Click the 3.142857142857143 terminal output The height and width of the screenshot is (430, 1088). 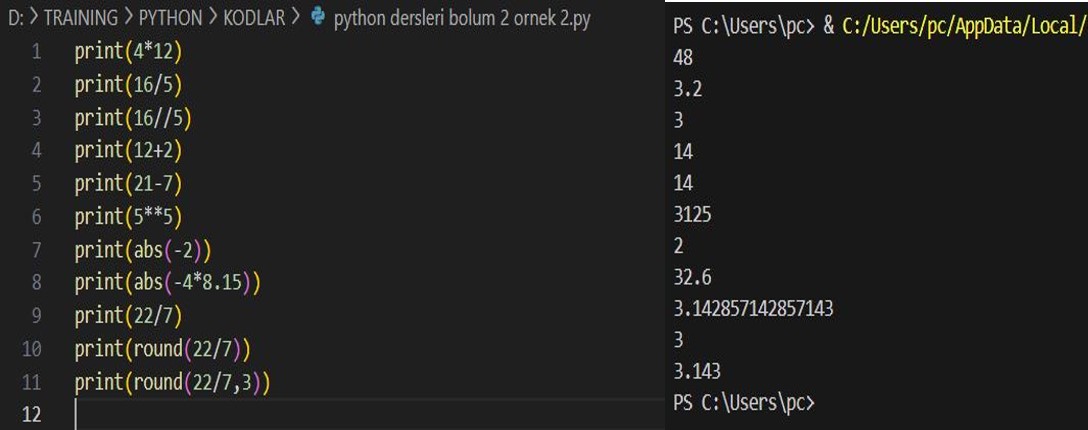tap(754, 309)
